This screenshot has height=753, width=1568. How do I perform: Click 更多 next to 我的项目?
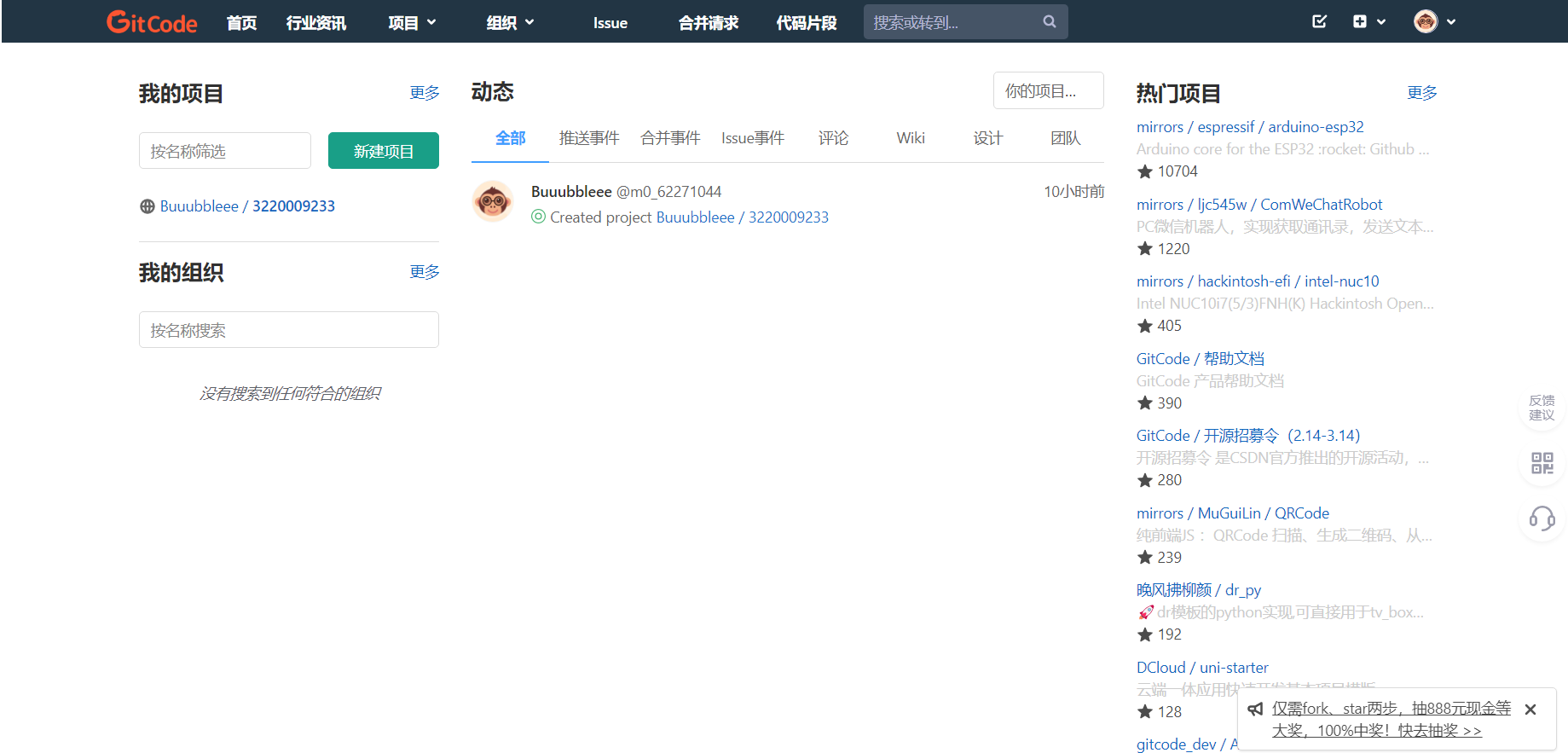pos(425,92)
